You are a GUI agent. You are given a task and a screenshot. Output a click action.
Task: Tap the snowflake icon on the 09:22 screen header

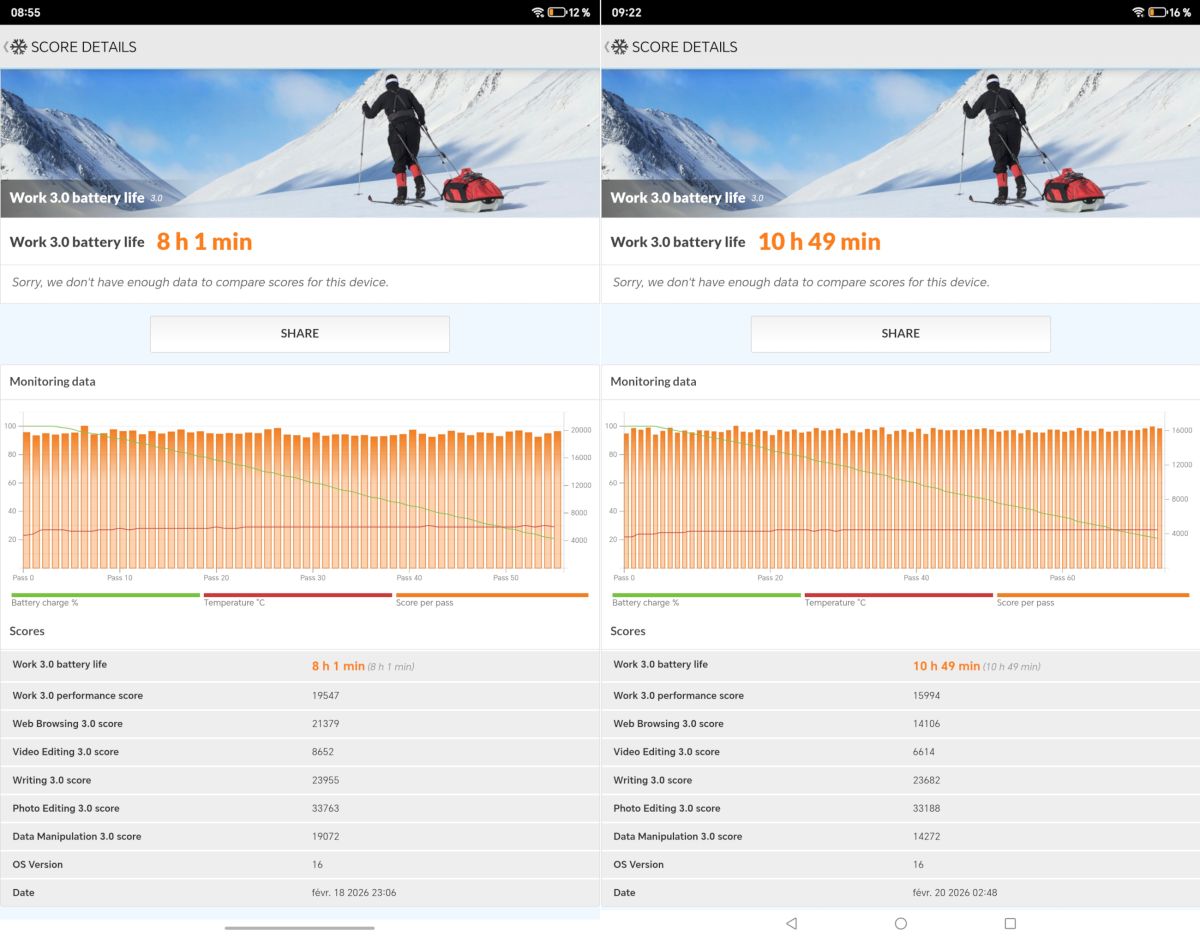click(x=619, y=47)
